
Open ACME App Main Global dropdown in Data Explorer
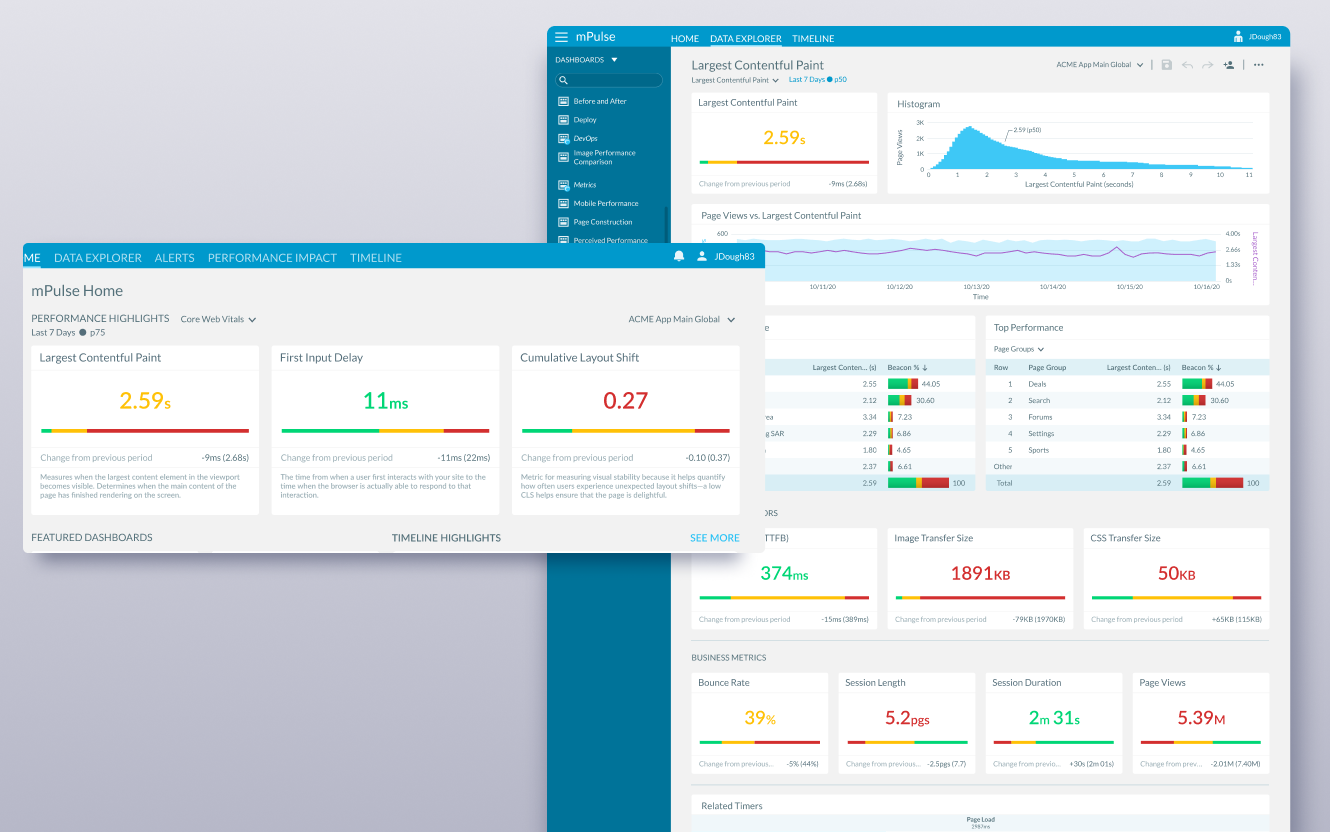[x=1100, y=65]
